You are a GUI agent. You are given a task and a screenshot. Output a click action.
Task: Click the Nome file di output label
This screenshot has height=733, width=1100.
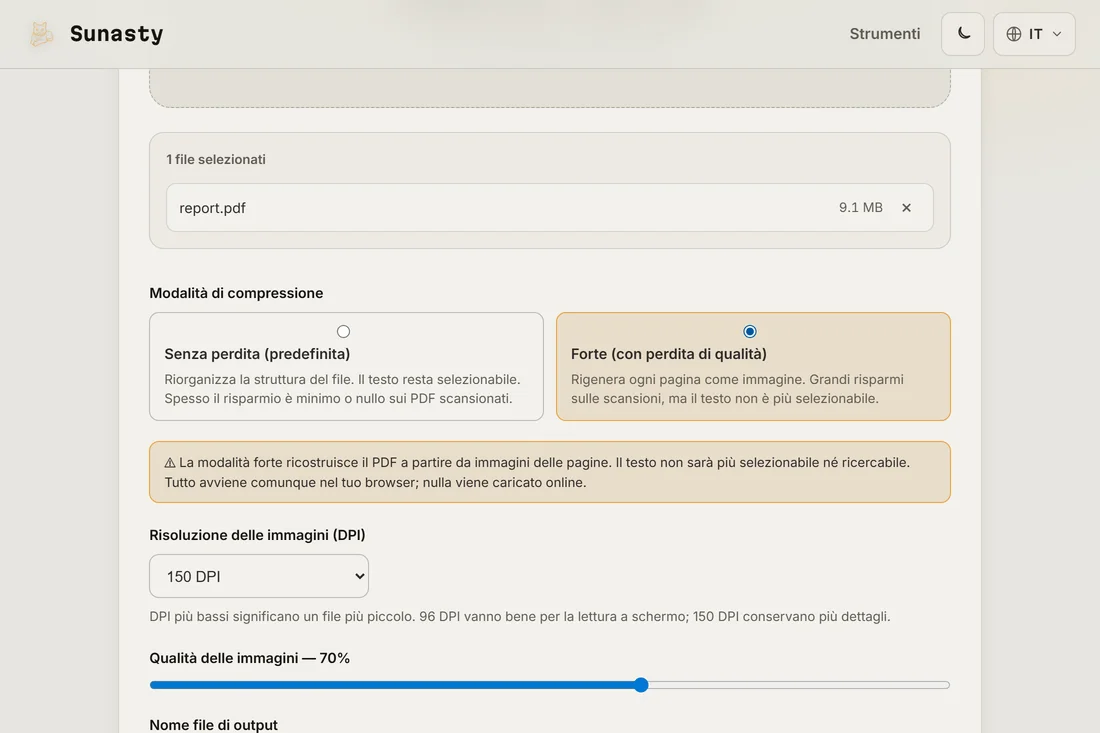pyautogui.click(x=214, y=725)
